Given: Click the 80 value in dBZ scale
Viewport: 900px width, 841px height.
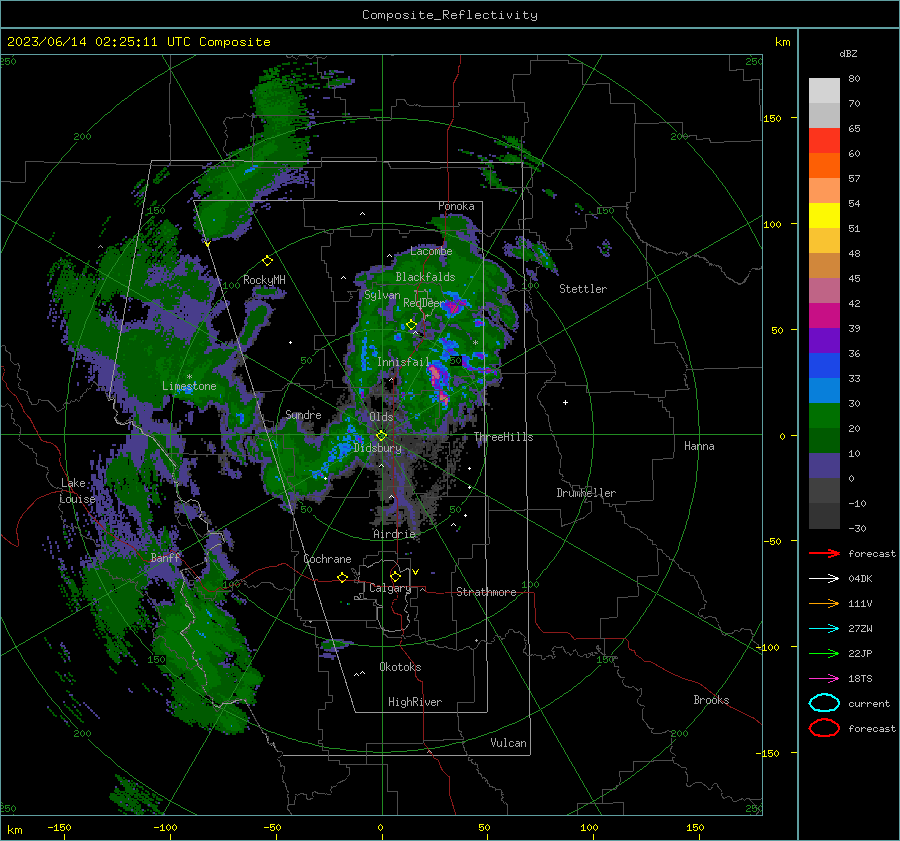Looking at the screenshot, I should (x=854, y=79).
